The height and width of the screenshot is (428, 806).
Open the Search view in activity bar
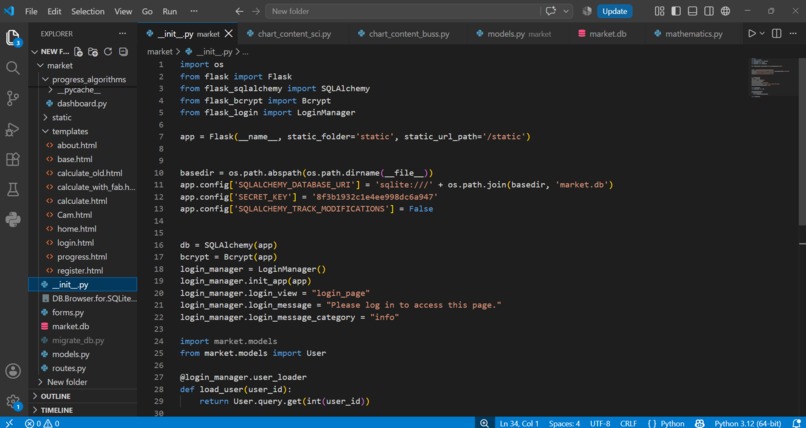(x=13, y=68)
